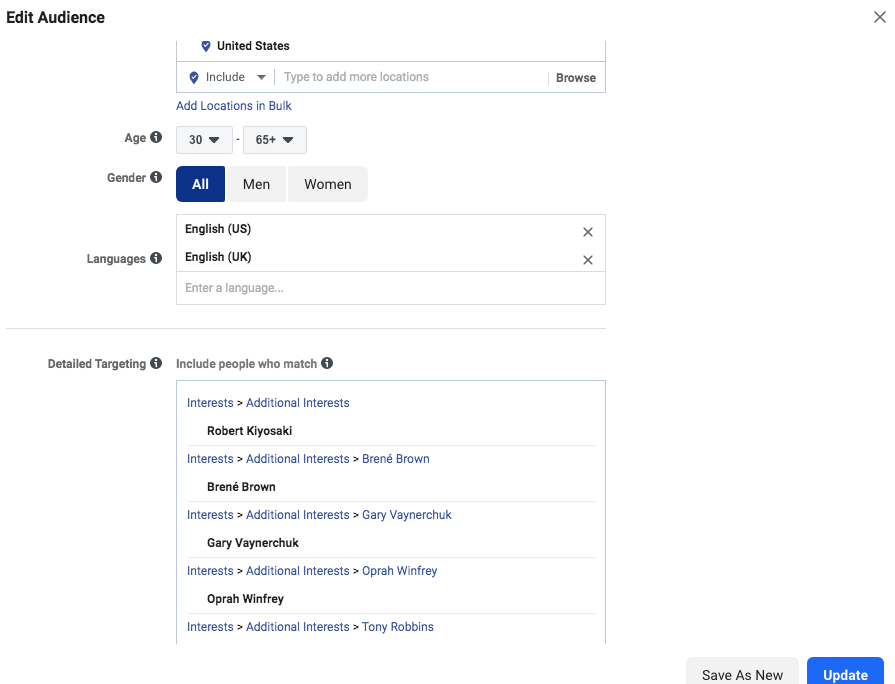The width and height of the screenshot is (895, 684).
Task: Show Detailed Targeting info icon
Action: pos(156,363)
